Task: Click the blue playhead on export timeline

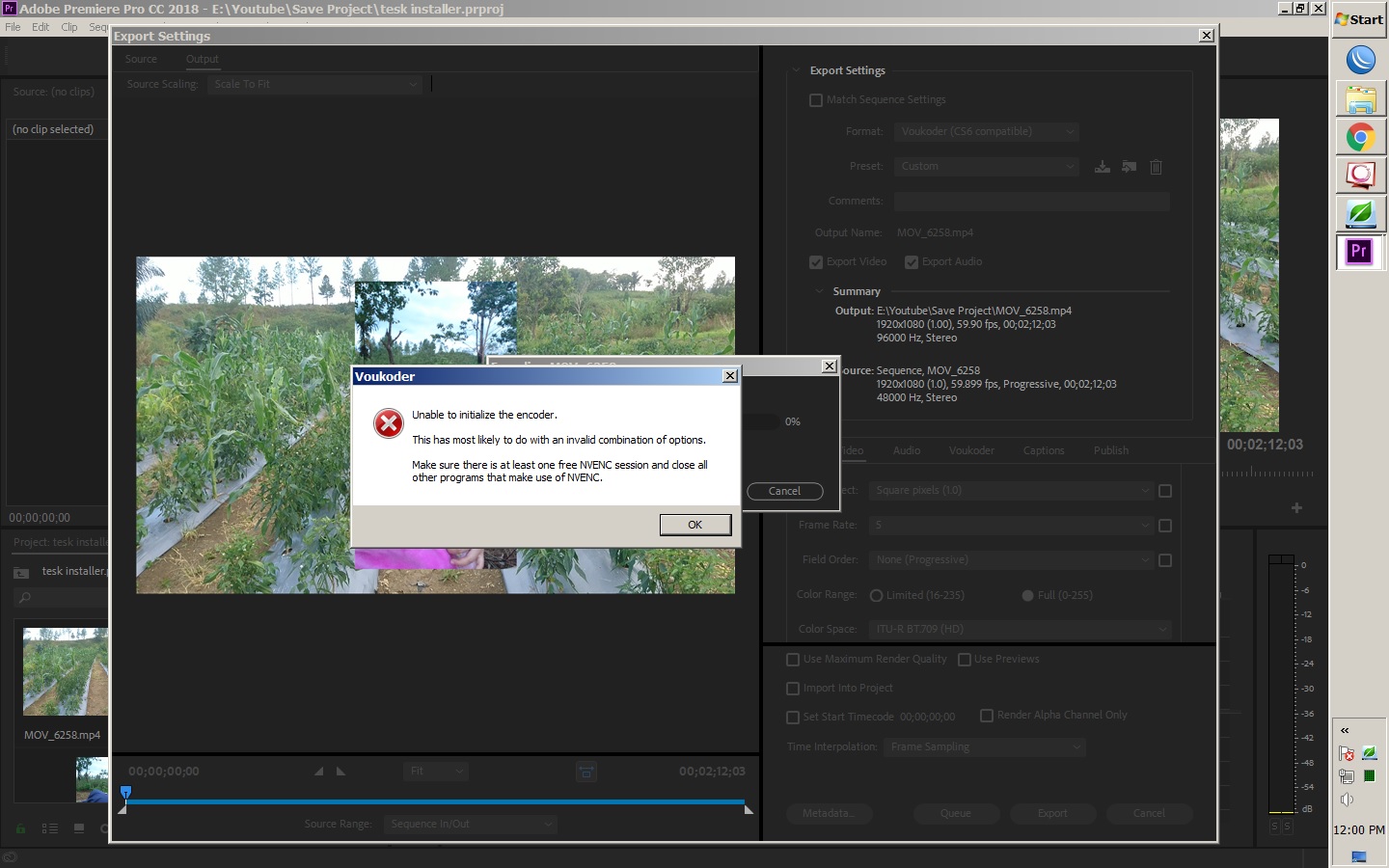Action: tap(125, 793)
